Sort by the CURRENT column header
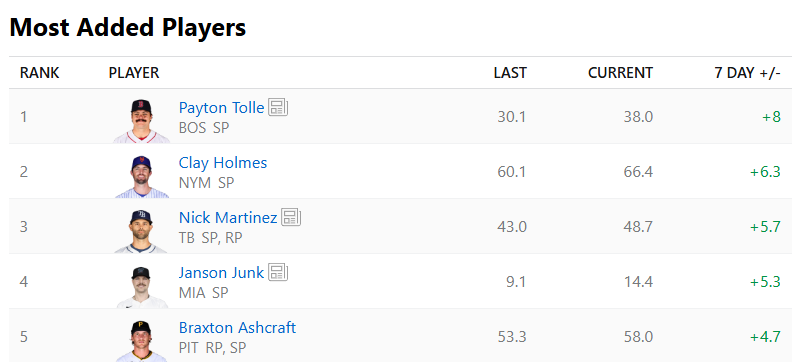Image resolution: width=802 pixels, height=362 pixels. point(620,73)
